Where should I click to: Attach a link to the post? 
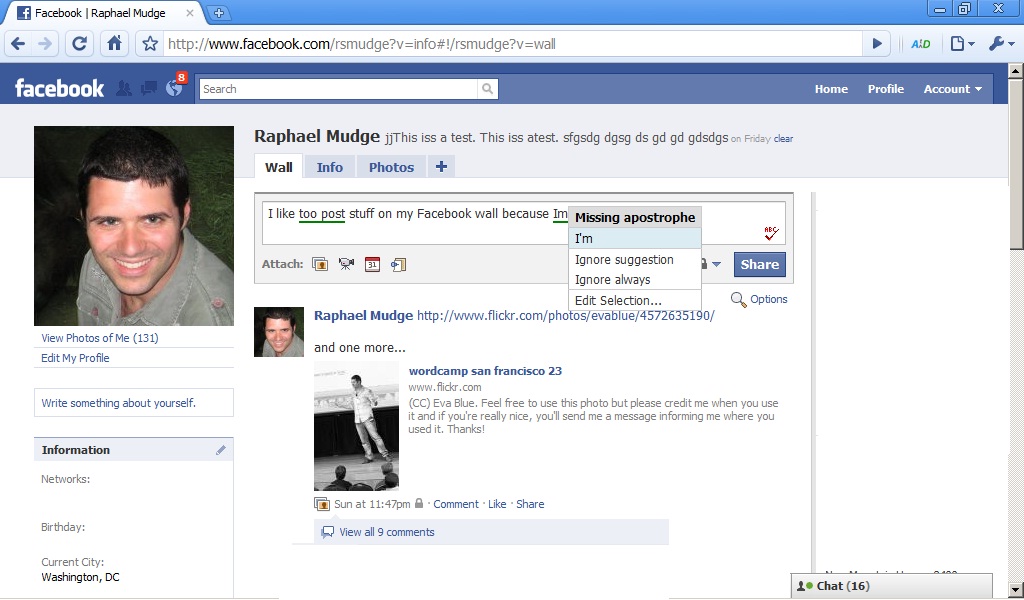coord(398,265)
